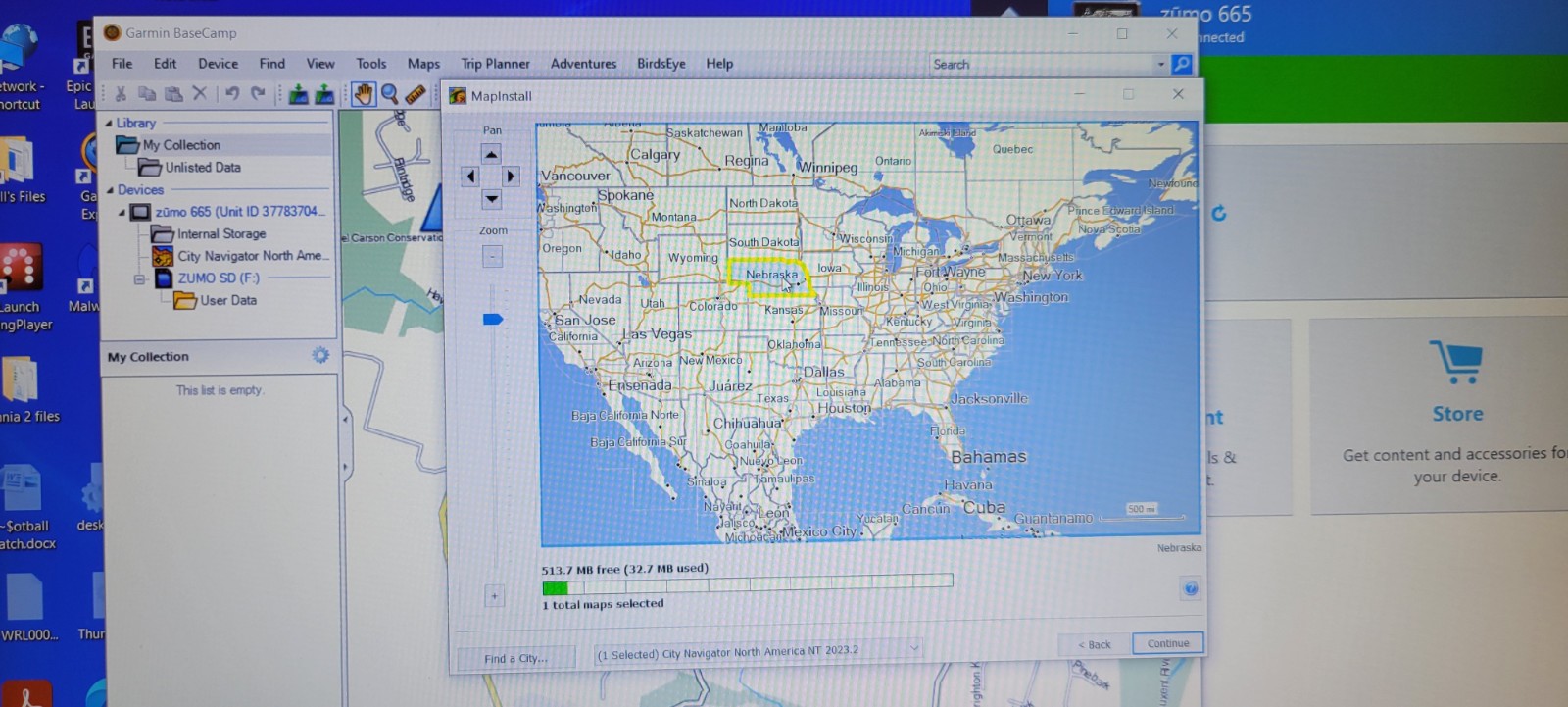Click the Back button
Screen dimensions: 1568x707
(1095, 645)
